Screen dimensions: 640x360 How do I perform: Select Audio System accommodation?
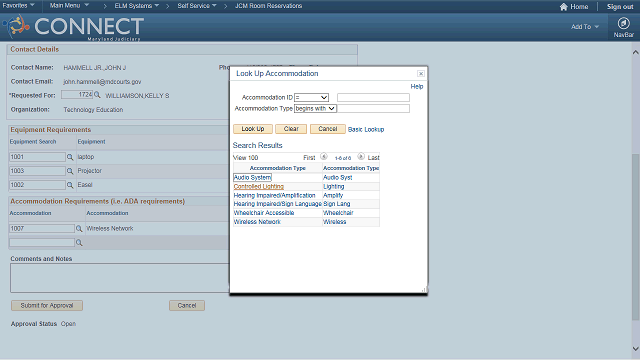(252, 178)
